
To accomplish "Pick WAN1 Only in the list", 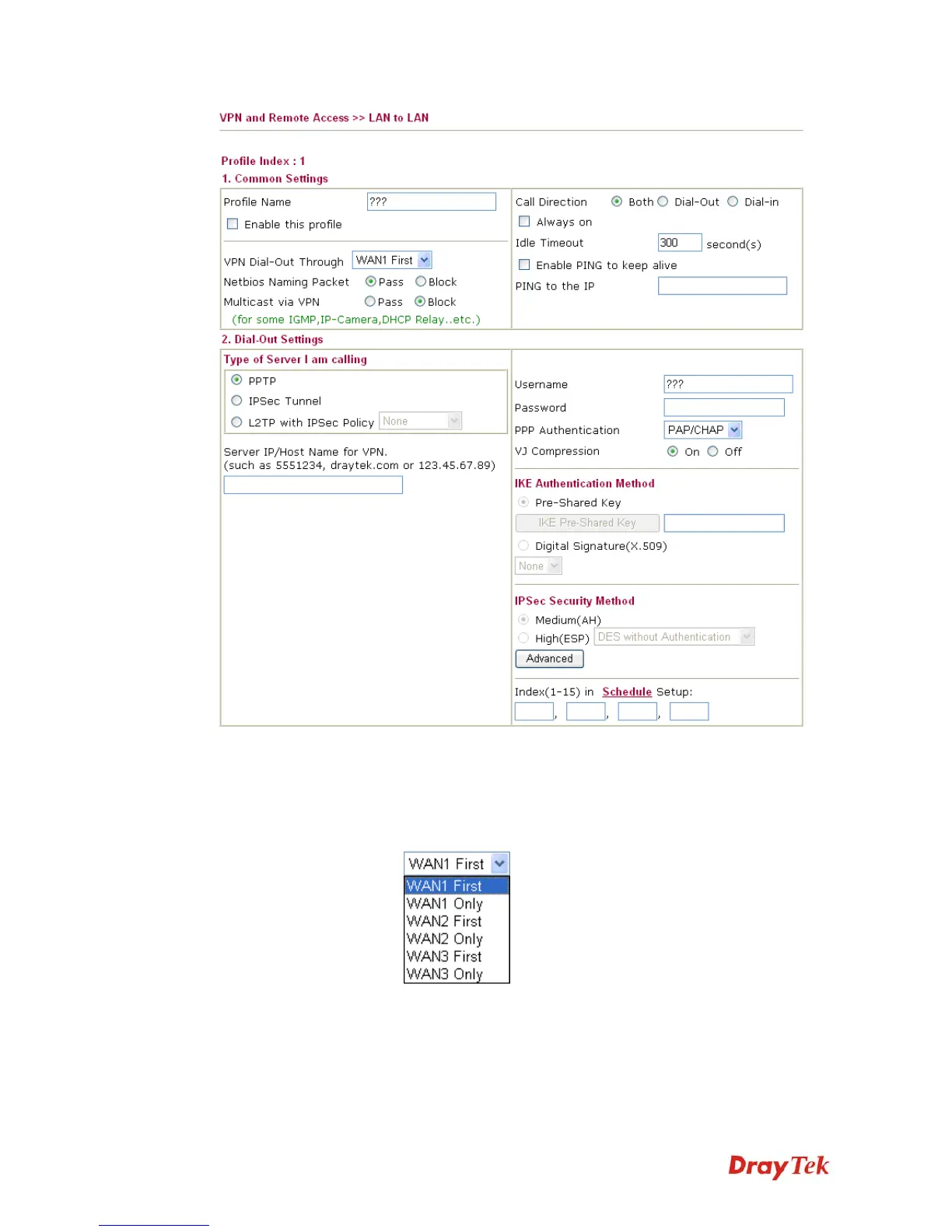I will click(x=457, y=904).
